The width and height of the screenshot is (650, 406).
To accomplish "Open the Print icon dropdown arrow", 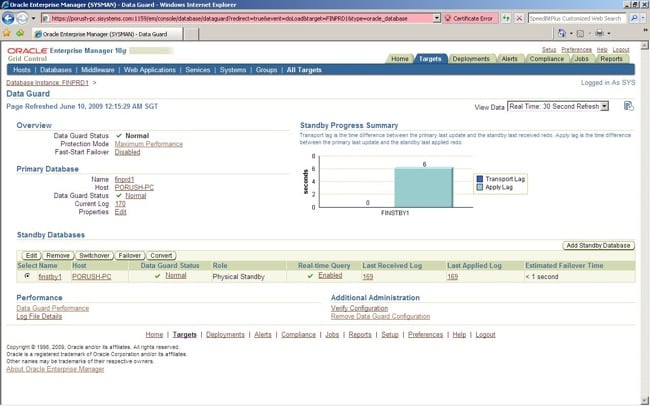I will 609,33.
